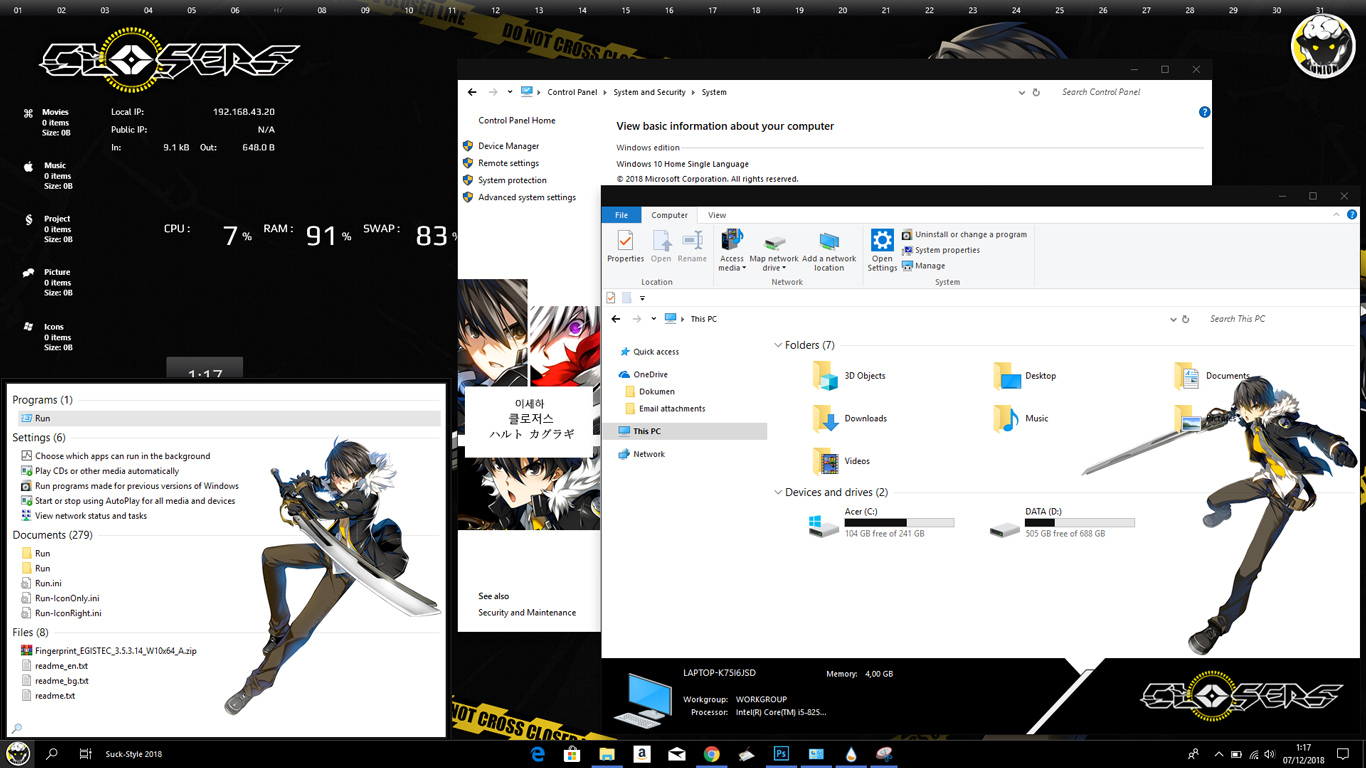Click the taskbar search magnifier icon
The height and width of the screenshot is (768, 1366).
52,754
